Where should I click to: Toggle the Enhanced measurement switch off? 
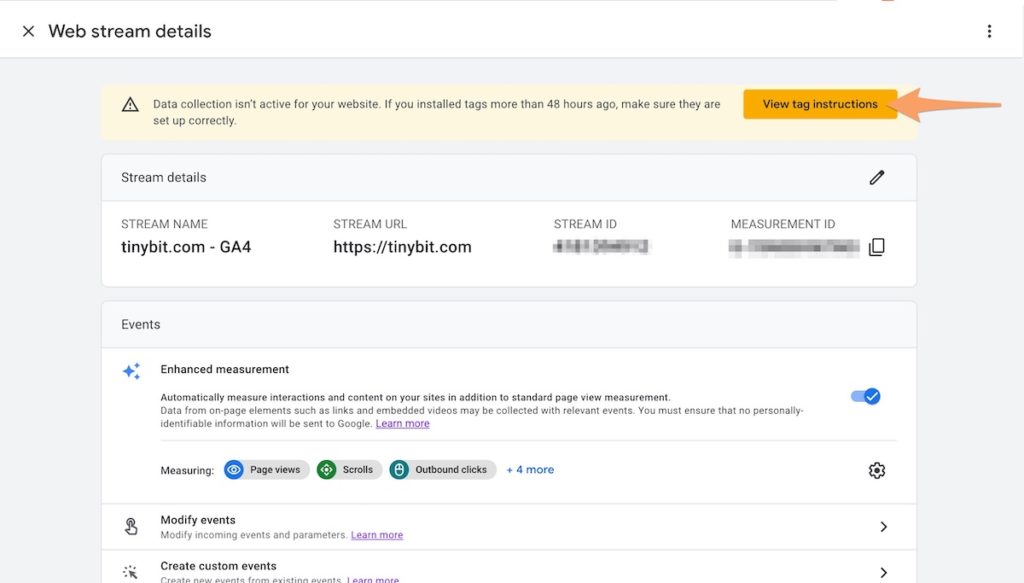click(866, 396)
